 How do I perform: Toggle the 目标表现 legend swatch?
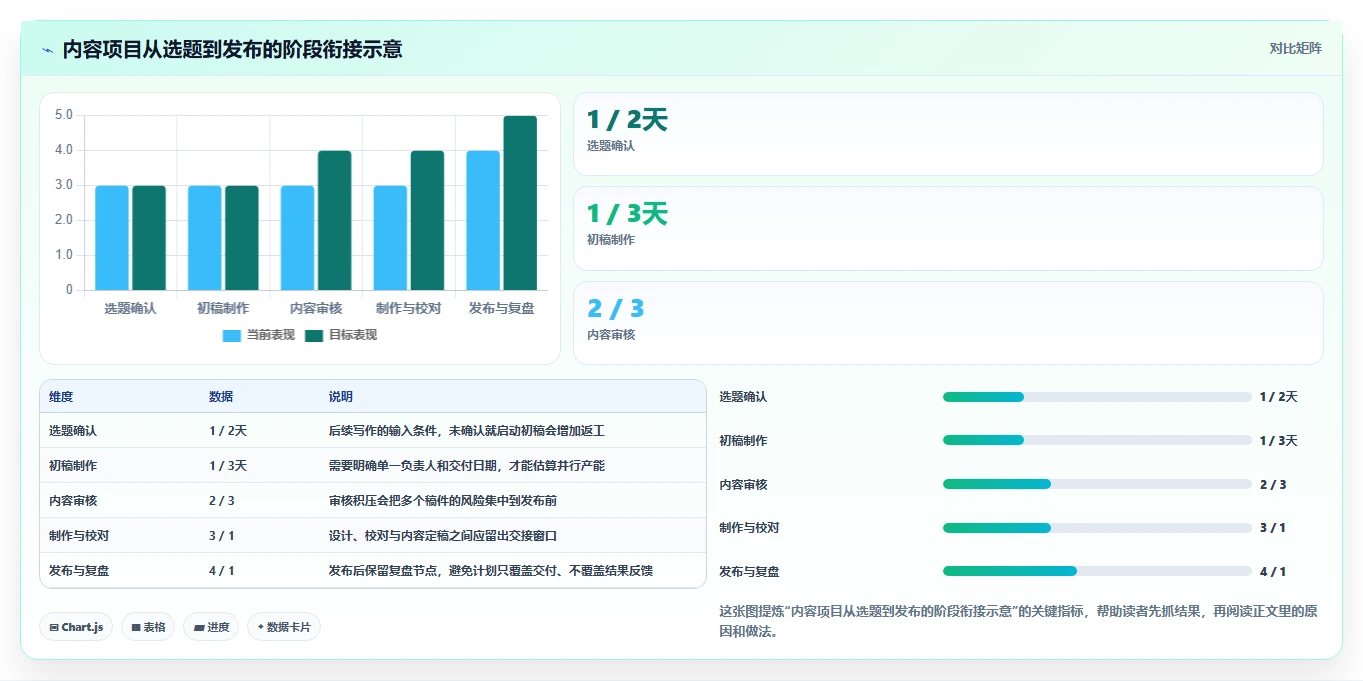[x=314, y=336]
